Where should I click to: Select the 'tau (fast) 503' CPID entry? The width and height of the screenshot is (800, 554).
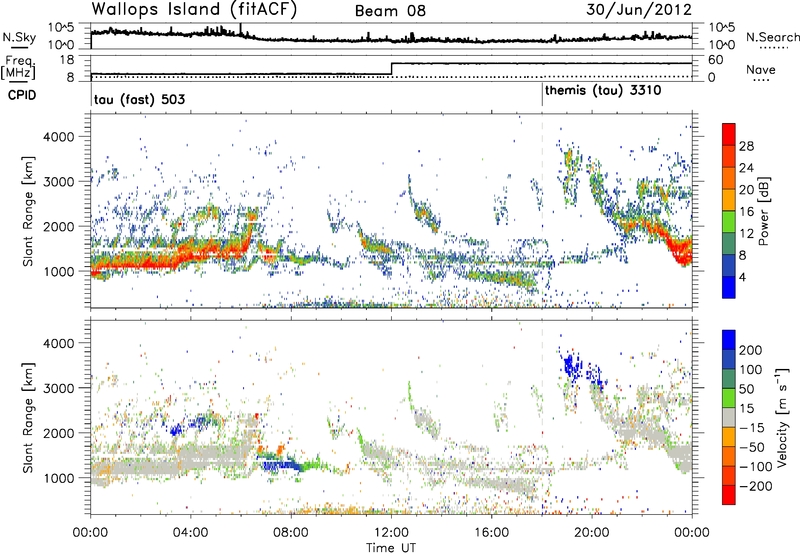[x=139, y=99]
